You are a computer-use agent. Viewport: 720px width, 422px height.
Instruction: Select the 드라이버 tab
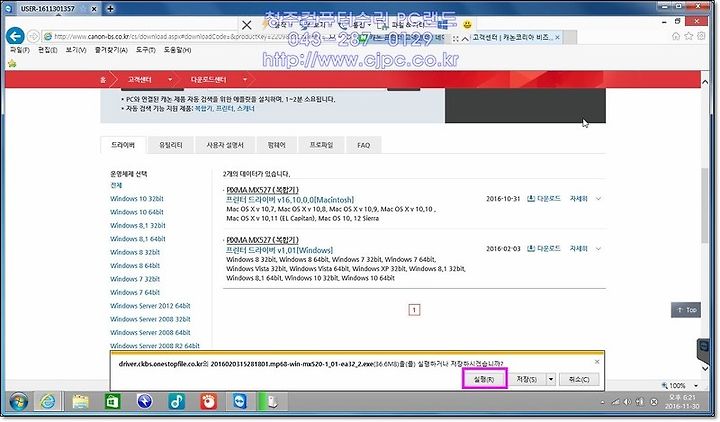[x=123, y=145]
